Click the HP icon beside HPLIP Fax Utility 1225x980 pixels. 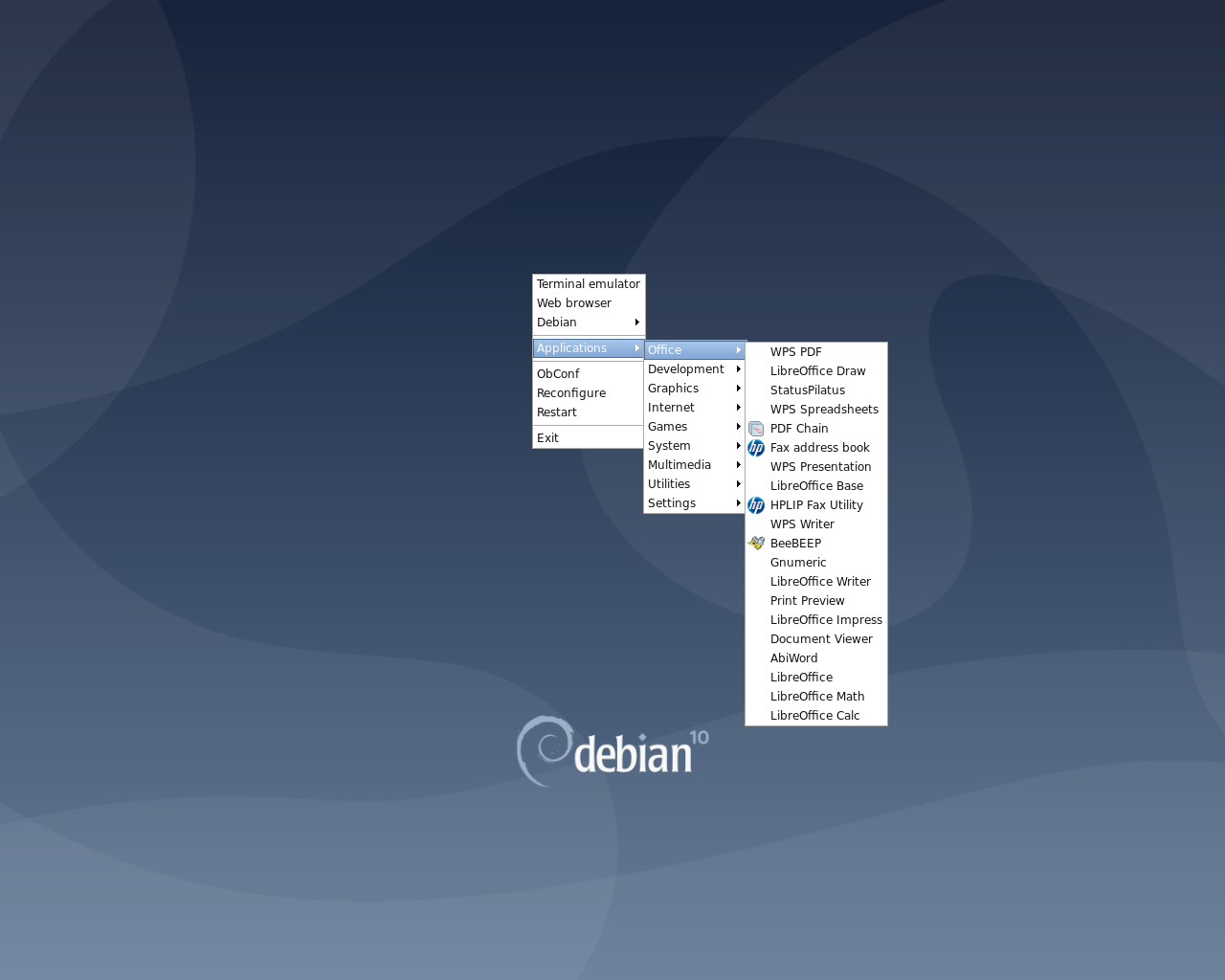[756, 505]
